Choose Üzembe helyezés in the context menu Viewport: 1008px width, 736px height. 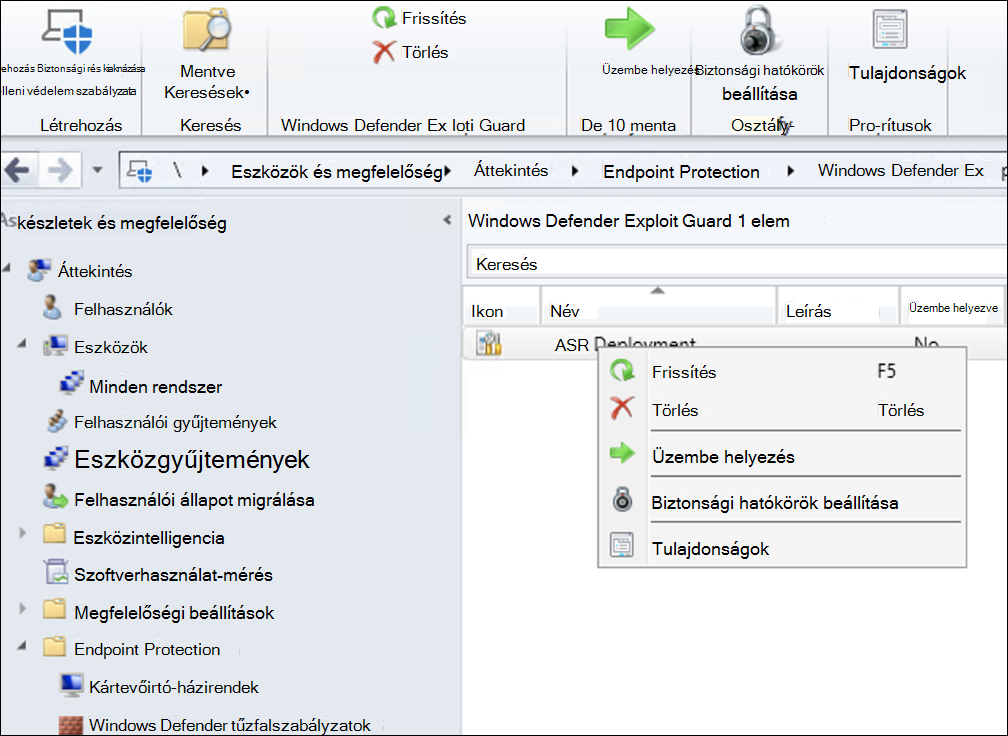782,456
